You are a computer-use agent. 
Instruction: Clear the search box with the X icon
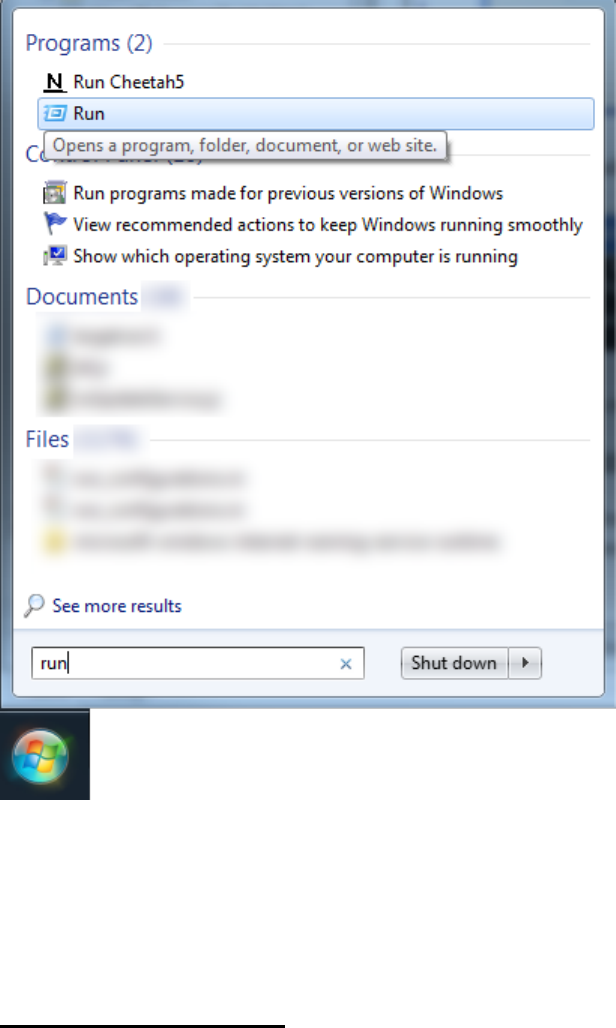[346, 663]
